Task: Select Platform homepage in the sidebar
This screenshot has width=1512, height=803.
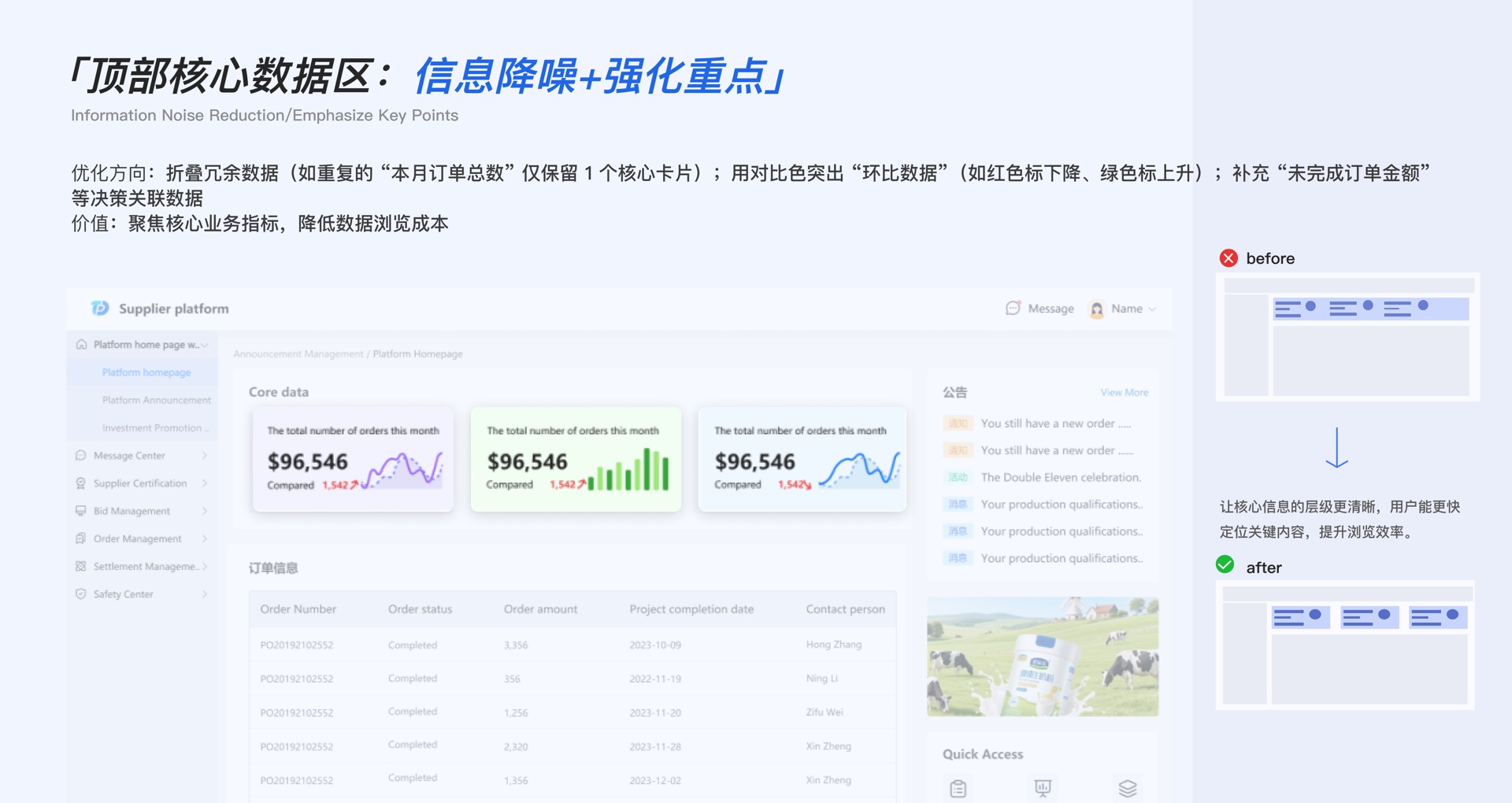Action: click(146, 372)
